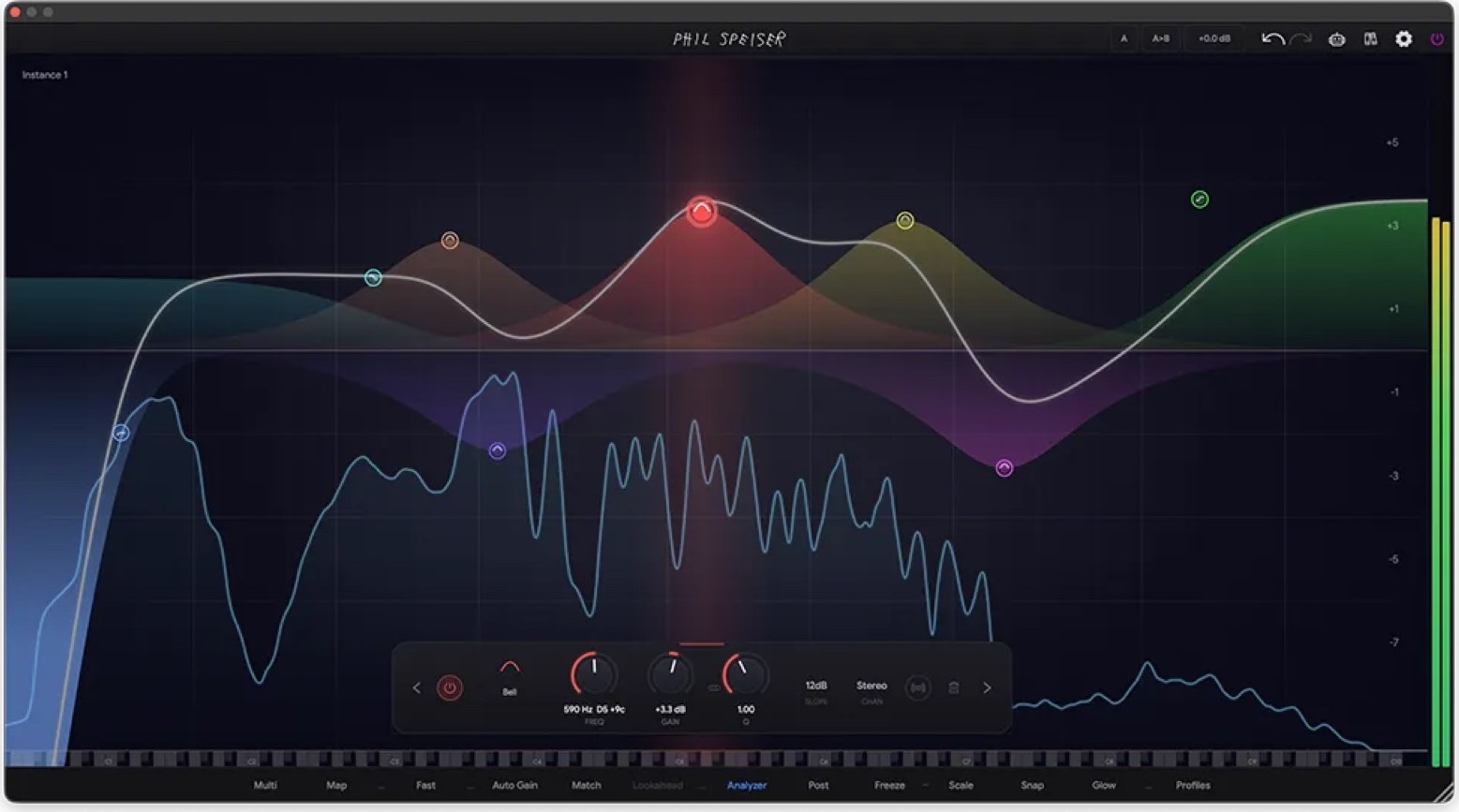The image size is (1459, 812).
Task: Toggle the Multi option
Action: 265,785
